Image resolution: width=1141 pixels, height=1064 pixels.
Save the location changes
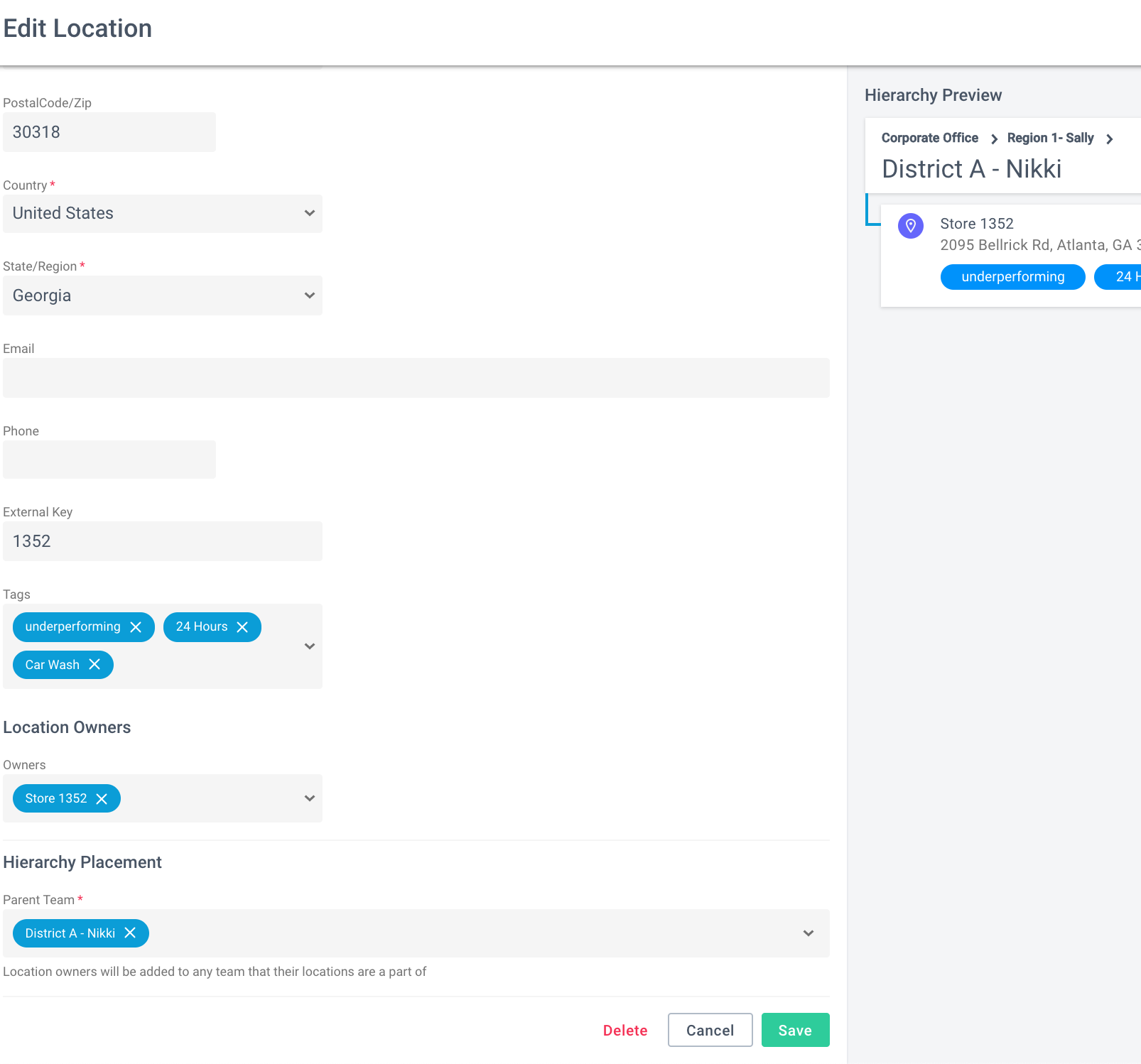[795, 1030]
